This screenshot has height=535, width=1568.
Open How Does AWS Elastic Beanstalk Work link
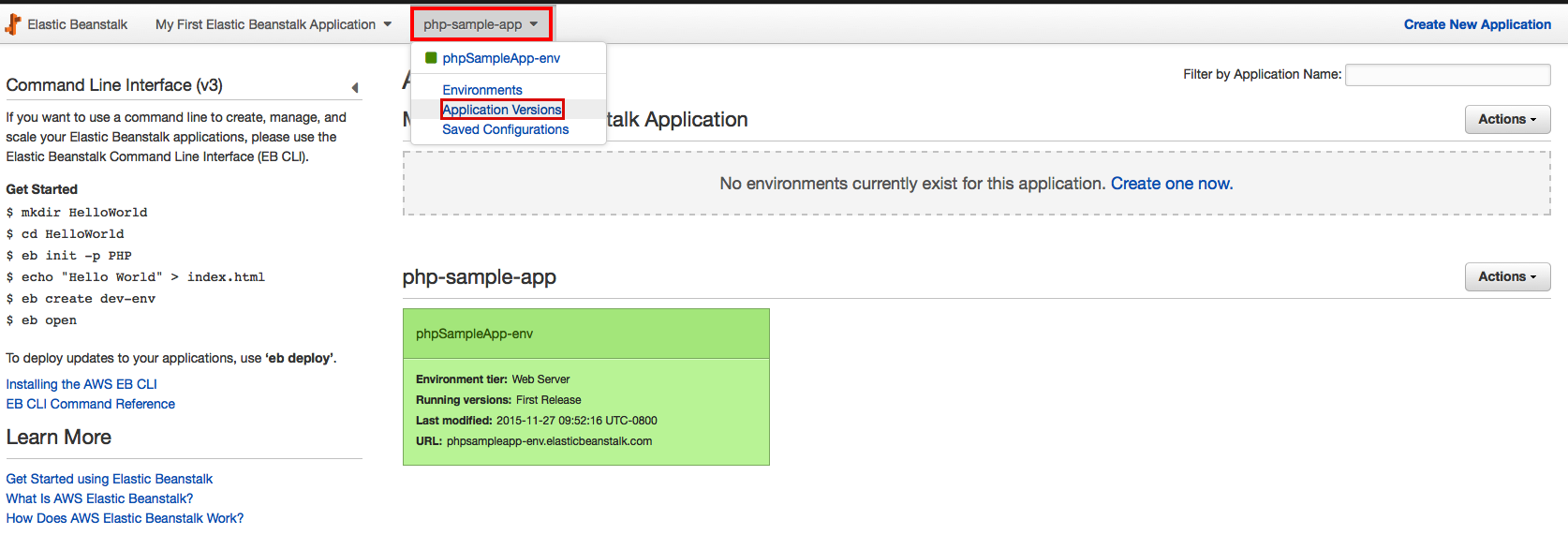click(x=125, y=518)
